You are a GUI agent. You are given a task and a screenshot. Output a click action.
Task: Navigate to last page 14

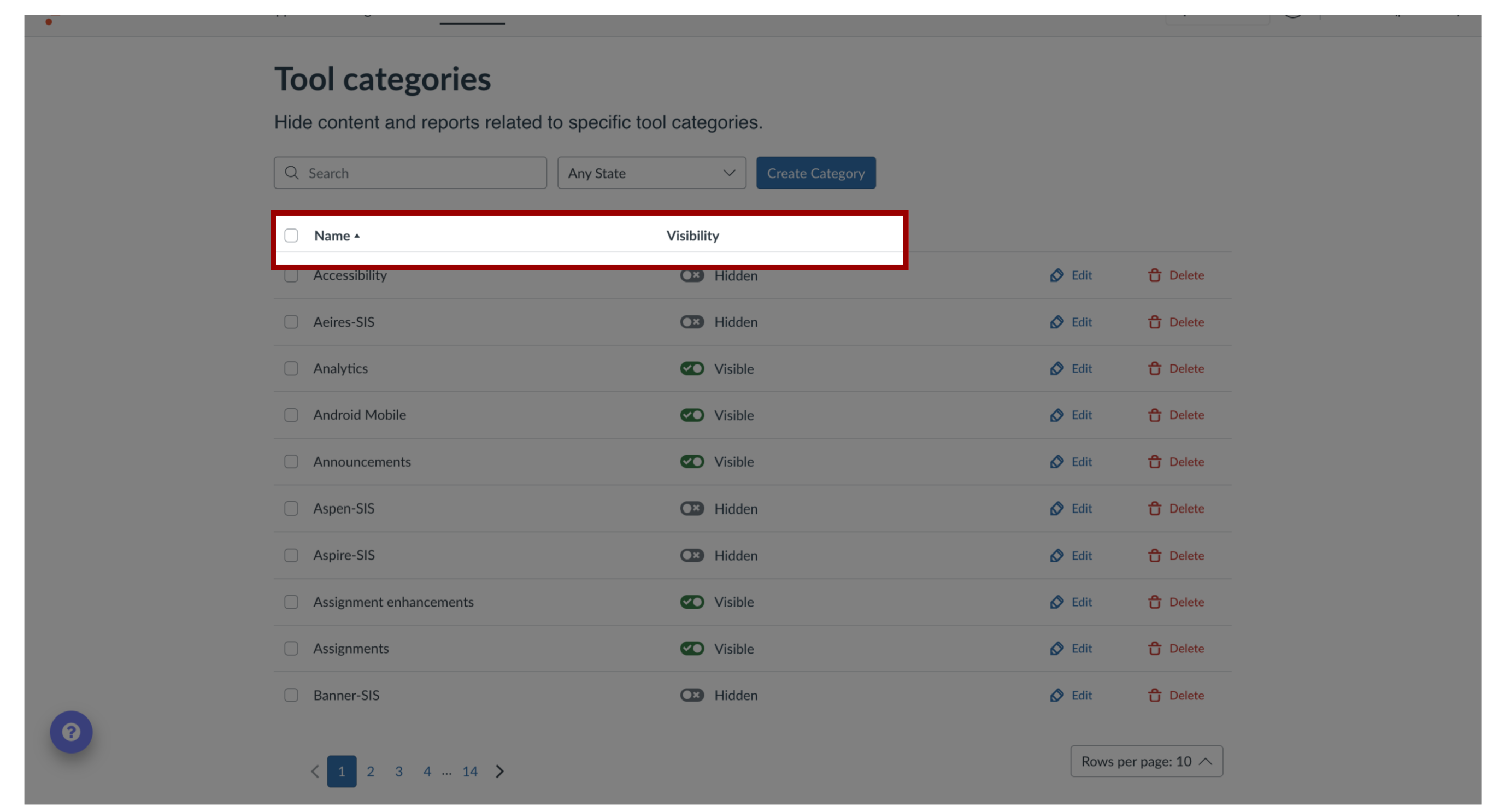470,770
